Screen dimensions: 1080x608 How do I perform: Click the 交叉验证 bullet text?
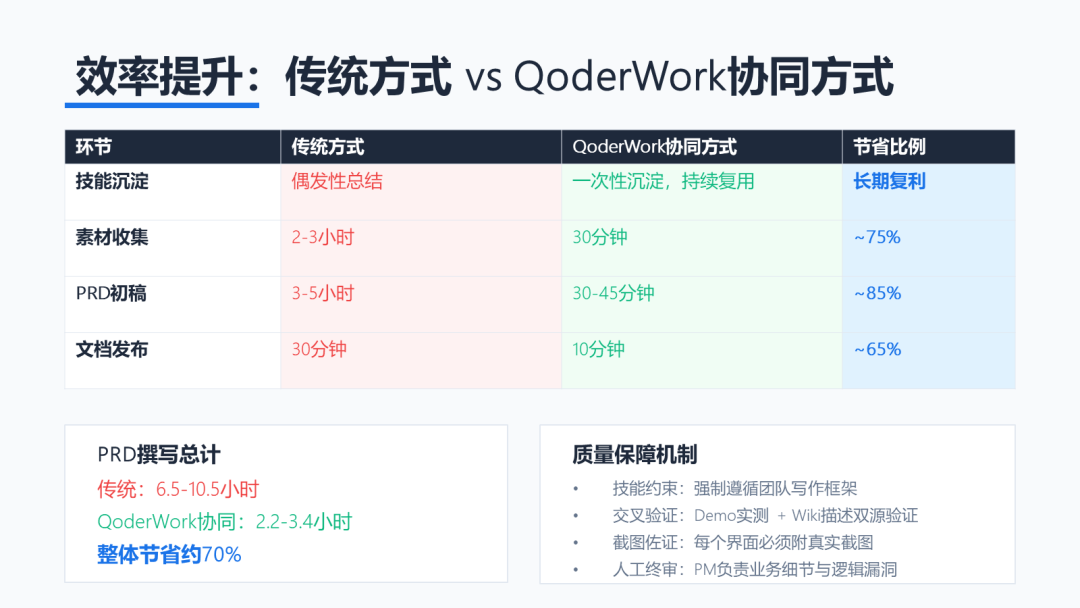[x=765, y=516]
